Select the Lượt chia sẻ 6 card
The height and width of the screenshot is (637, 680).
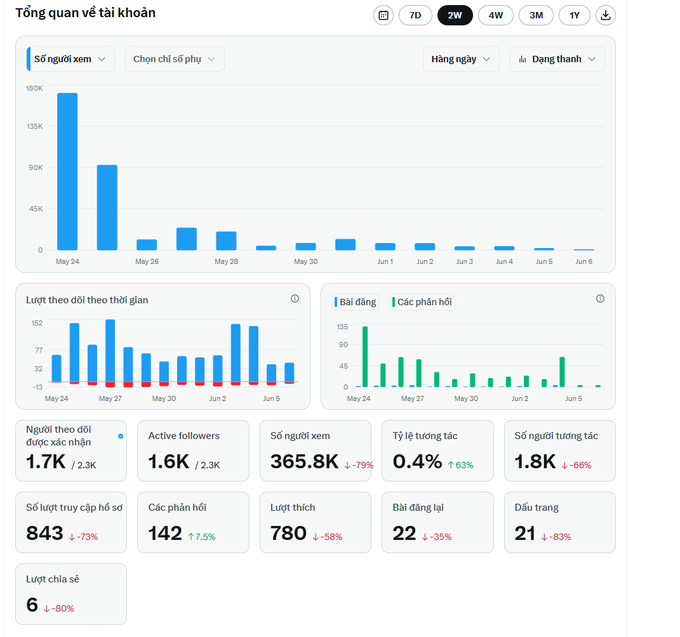71,594
